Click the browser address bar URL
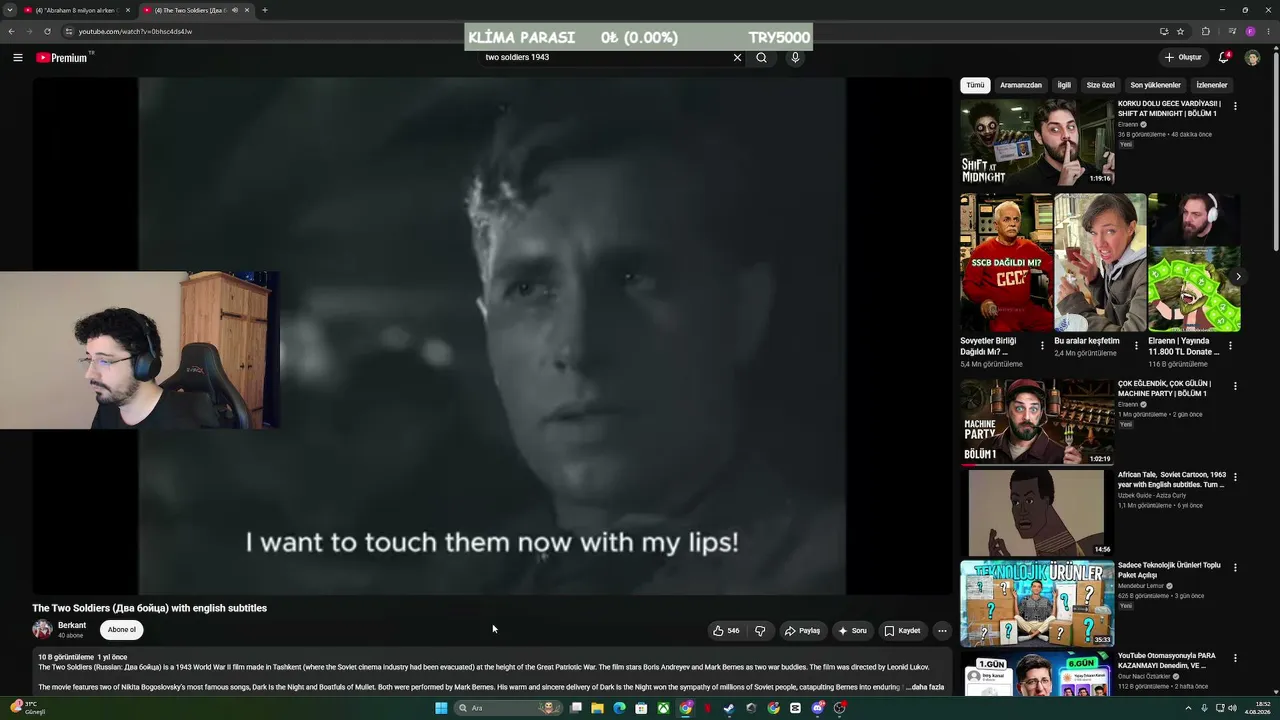 [135, 31]
